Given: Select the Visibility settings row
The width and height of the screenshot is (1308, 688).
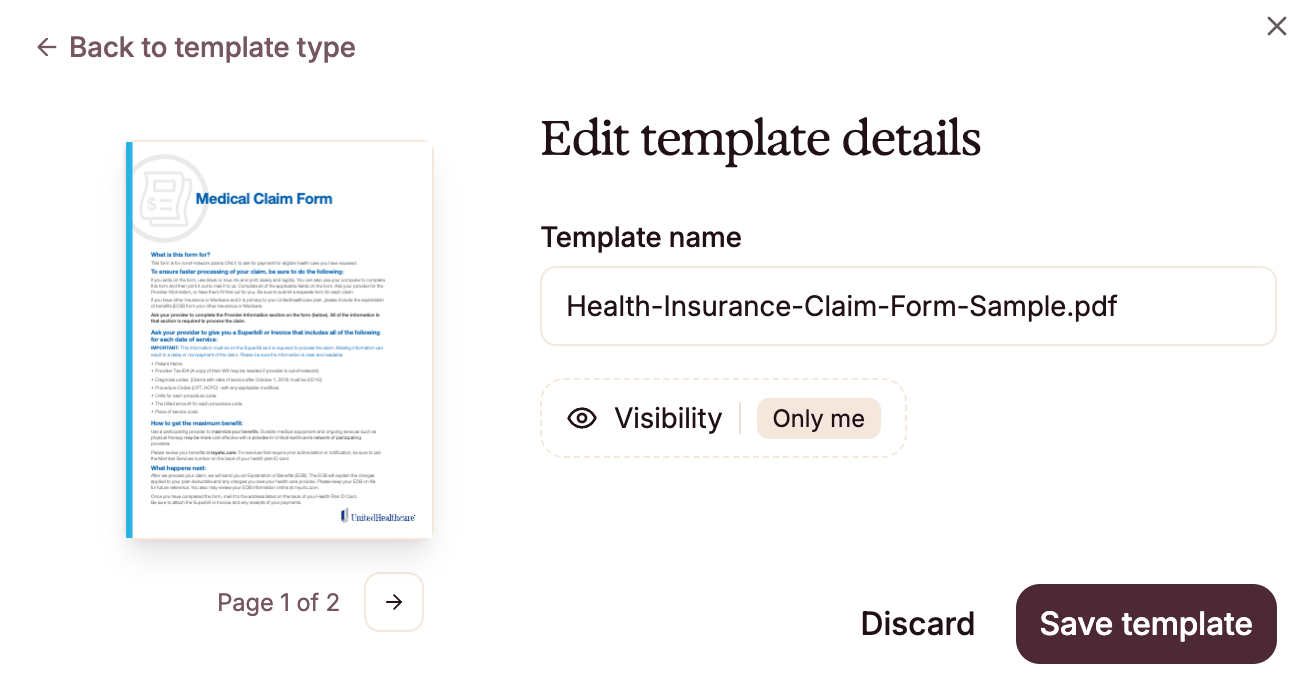Looking at the screenshot, I should click(x=722, y=418).
